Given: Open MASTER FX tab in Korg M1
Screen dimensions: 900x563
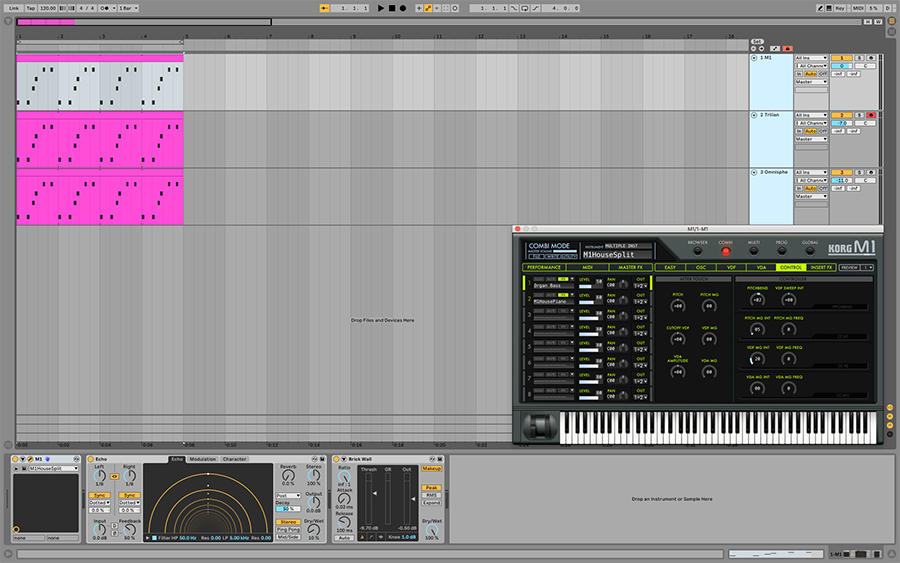Looking at the screenshot, I should 630,267.
